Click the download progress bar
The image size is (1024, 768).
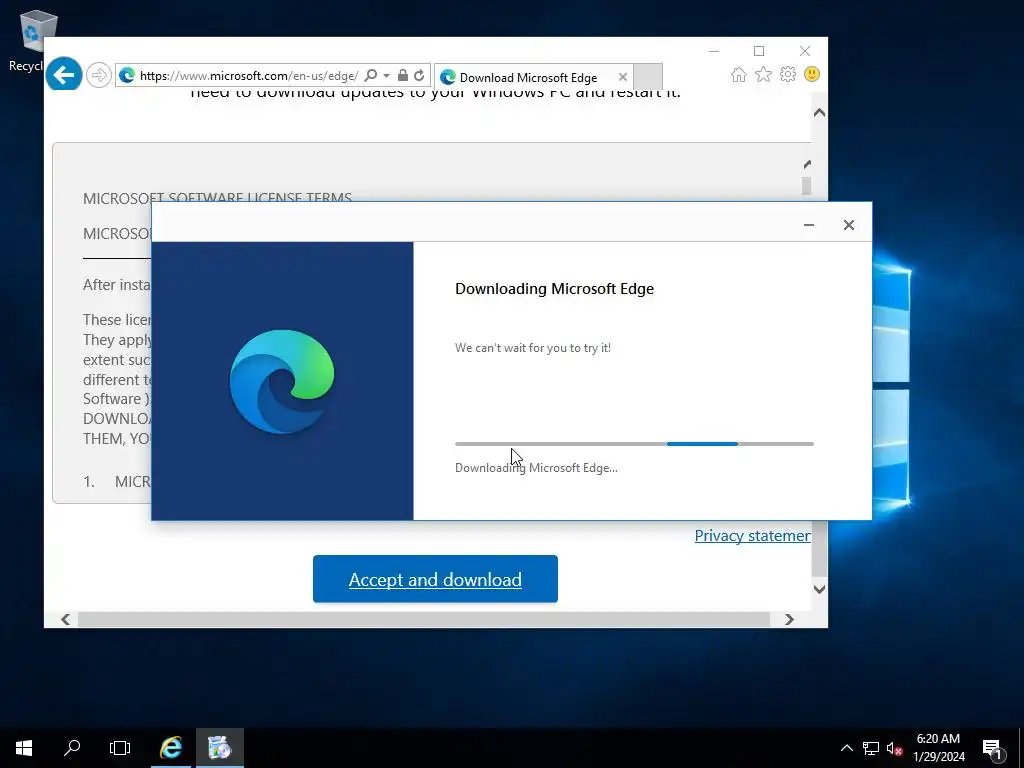point(634,443)
